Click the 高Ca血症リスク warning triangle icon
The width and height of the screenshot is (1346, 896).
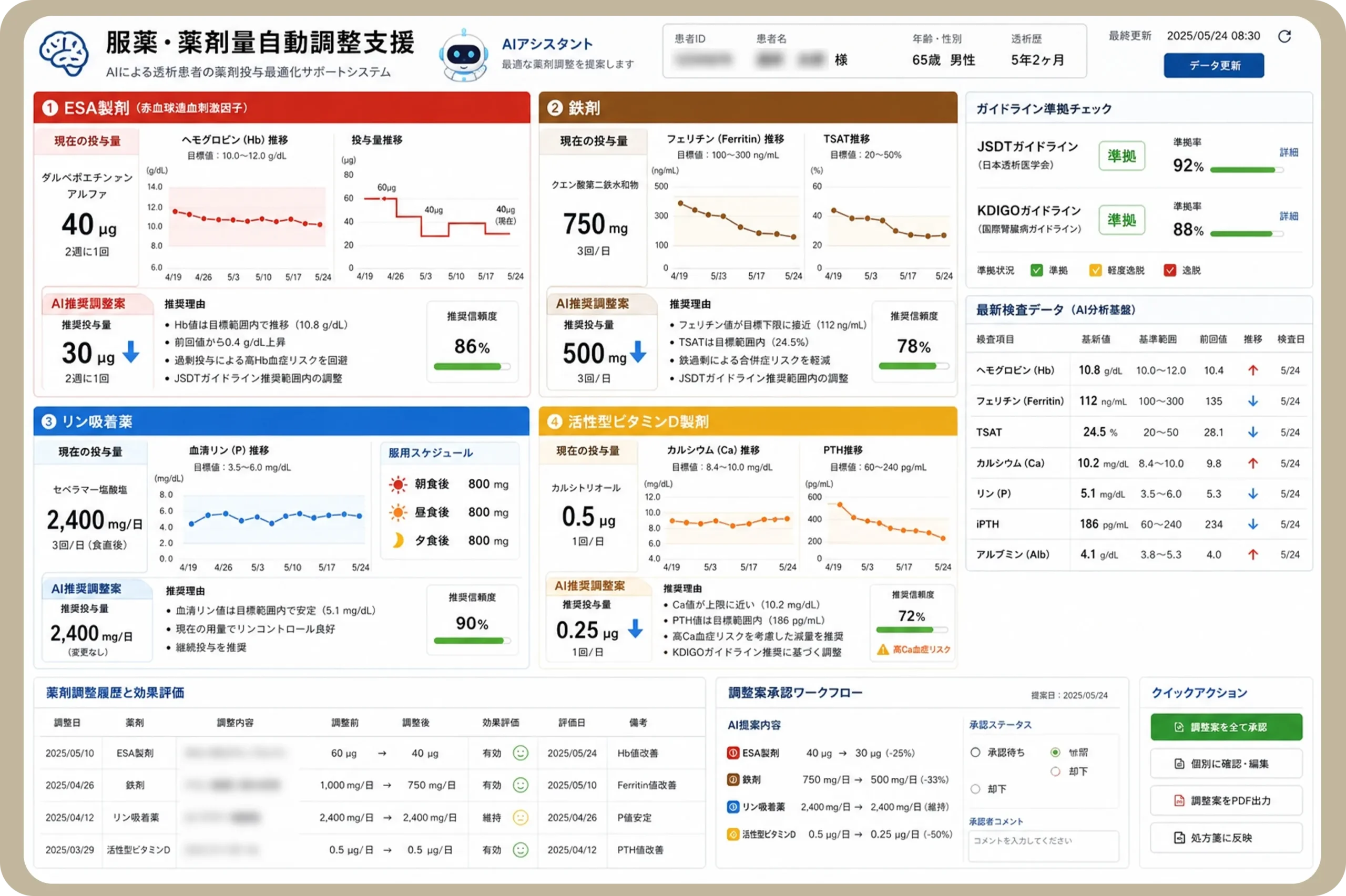click(882, 649)
